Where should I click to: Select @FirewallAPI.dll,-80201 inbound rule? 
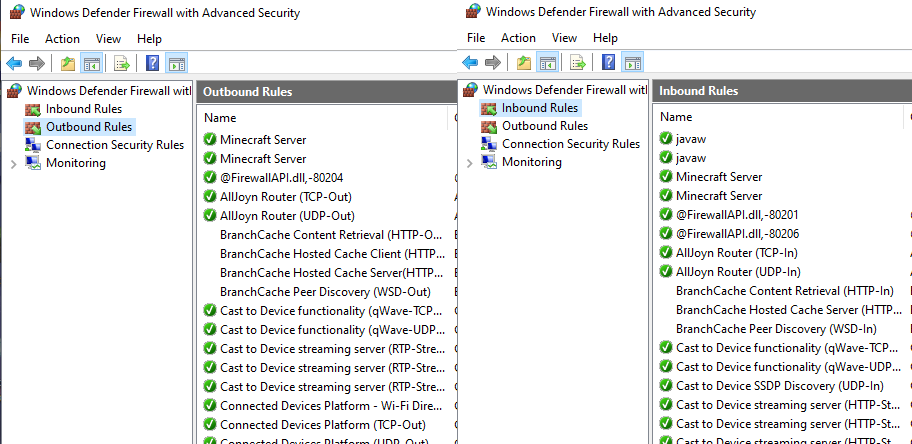[x=737, y=215]
